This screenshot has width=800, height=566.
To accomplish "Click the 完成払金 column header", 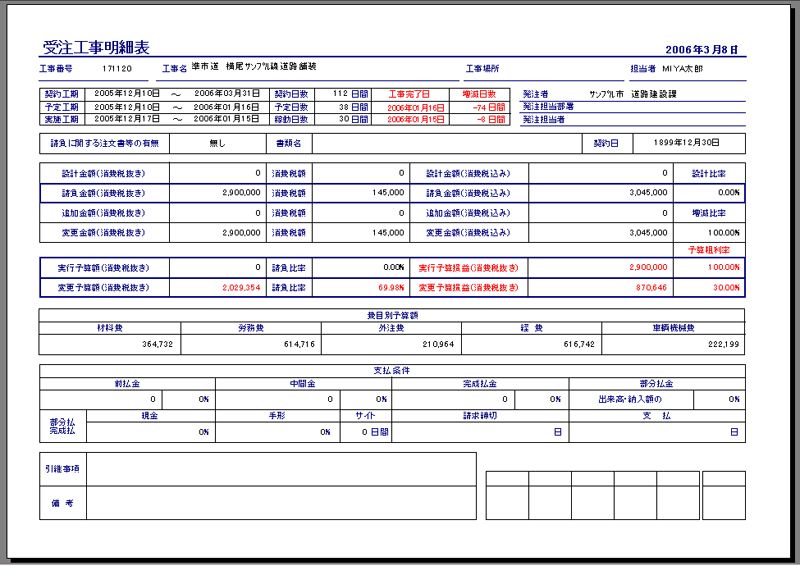I will coord(480,384).
